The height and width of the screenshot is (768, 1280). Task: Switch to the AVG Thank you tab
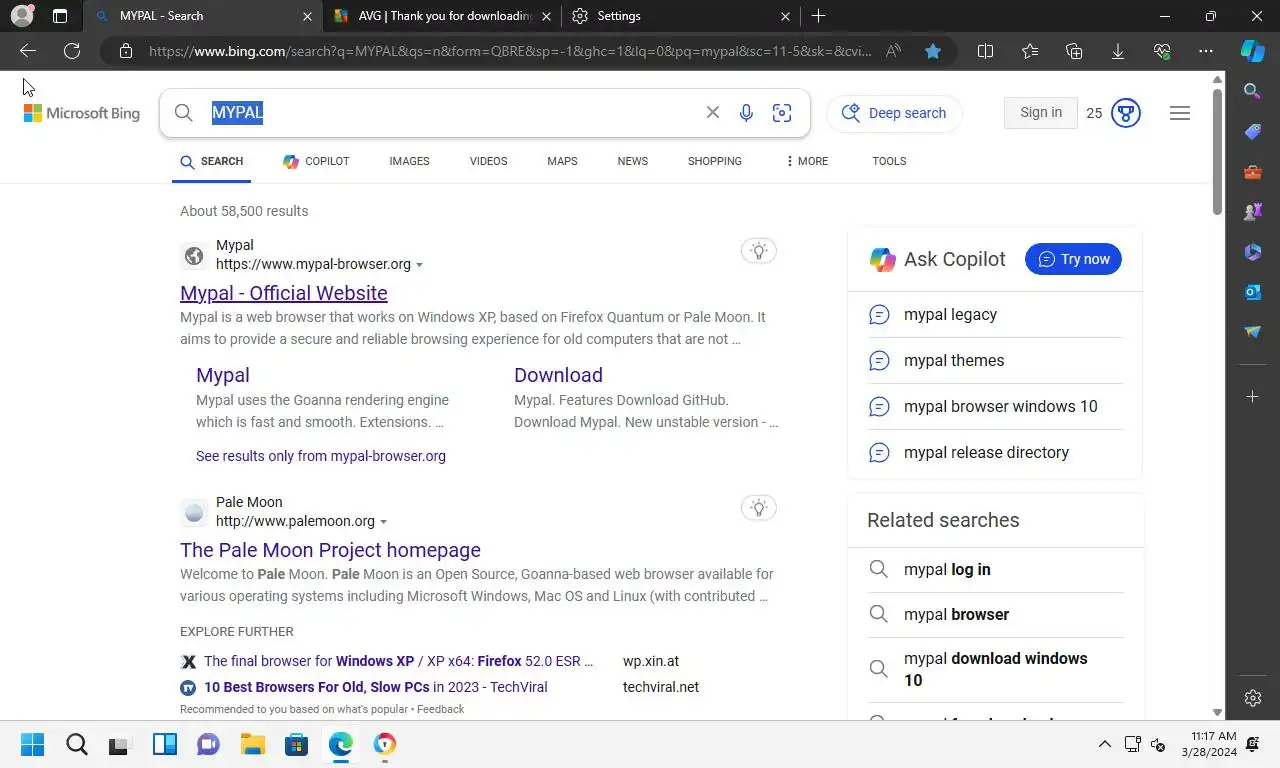pos(441,16)
